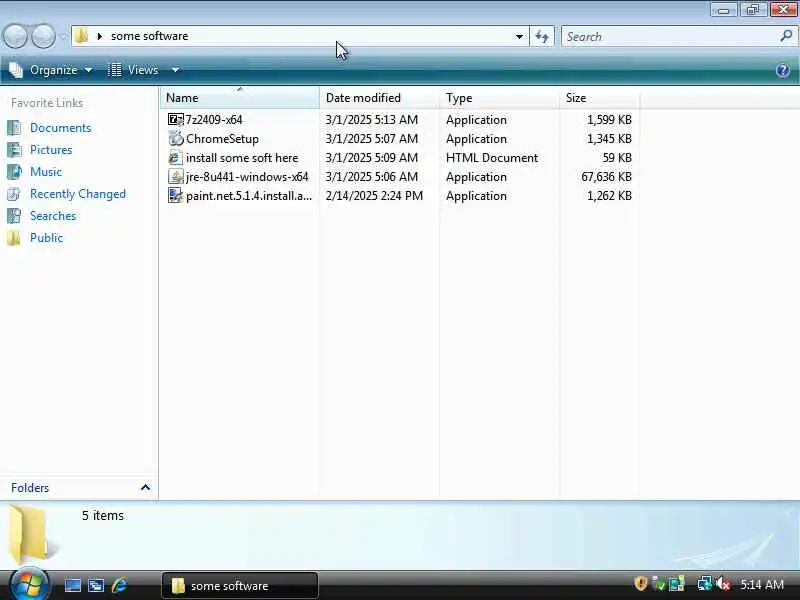Open the Pictures favorite link
Image resolution: width=800 pixels, height=600 pixels.
coord(51,149)
